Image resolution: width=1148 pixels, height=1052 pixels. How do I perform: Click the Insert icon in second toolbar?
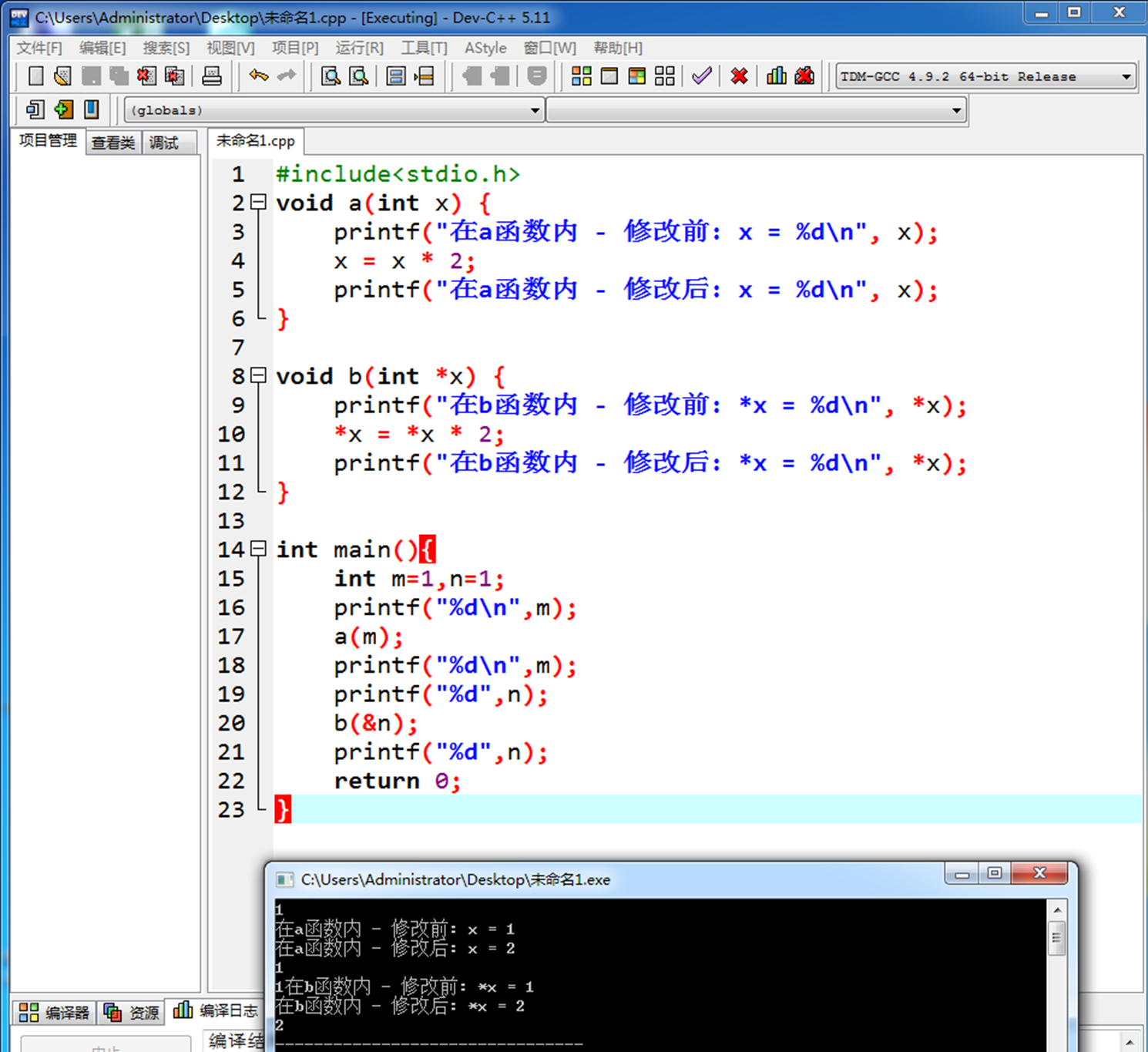tap(35, 109)
